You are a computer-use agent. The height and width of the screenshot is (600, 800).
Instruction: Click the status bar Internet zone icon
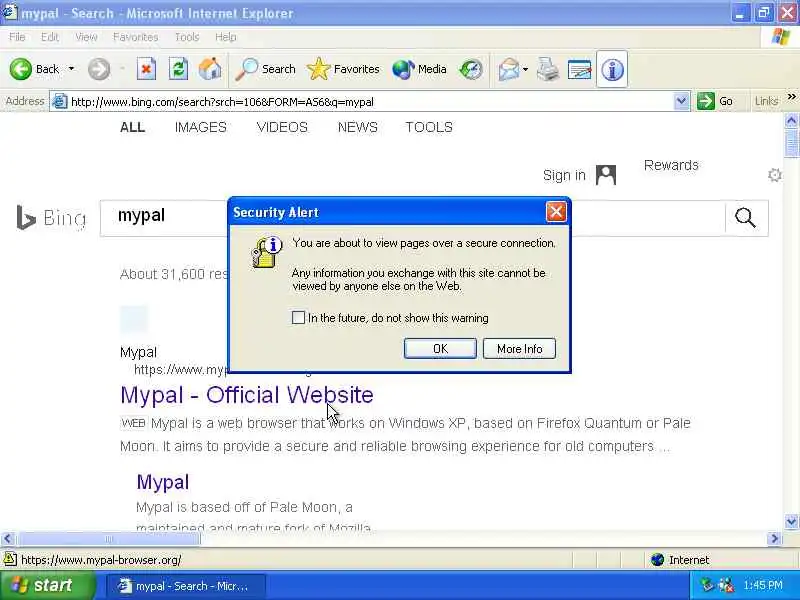coord(658,560)
